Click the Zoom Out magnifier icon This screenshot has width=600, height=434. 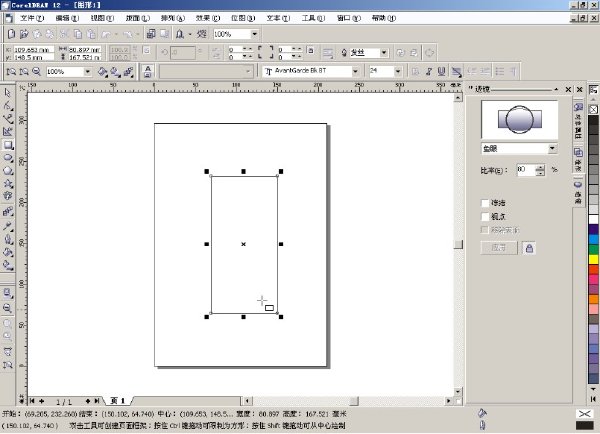37,71
